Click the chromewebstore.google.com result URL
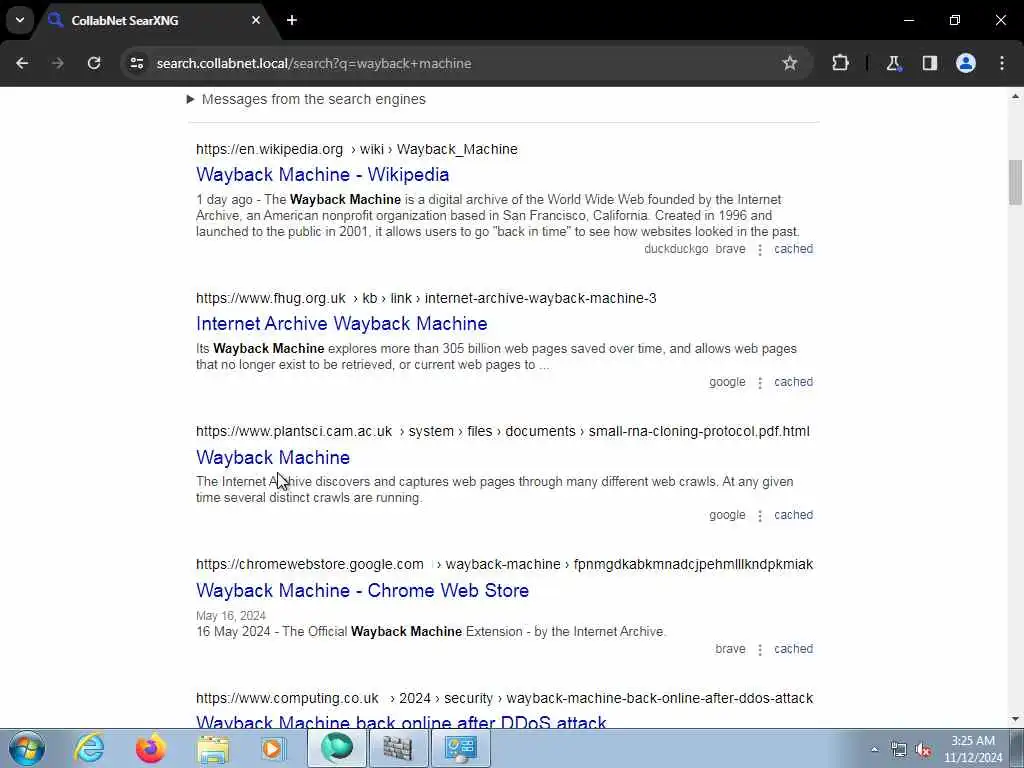Screen dimensions: 1024x768 tap(504, 564)
